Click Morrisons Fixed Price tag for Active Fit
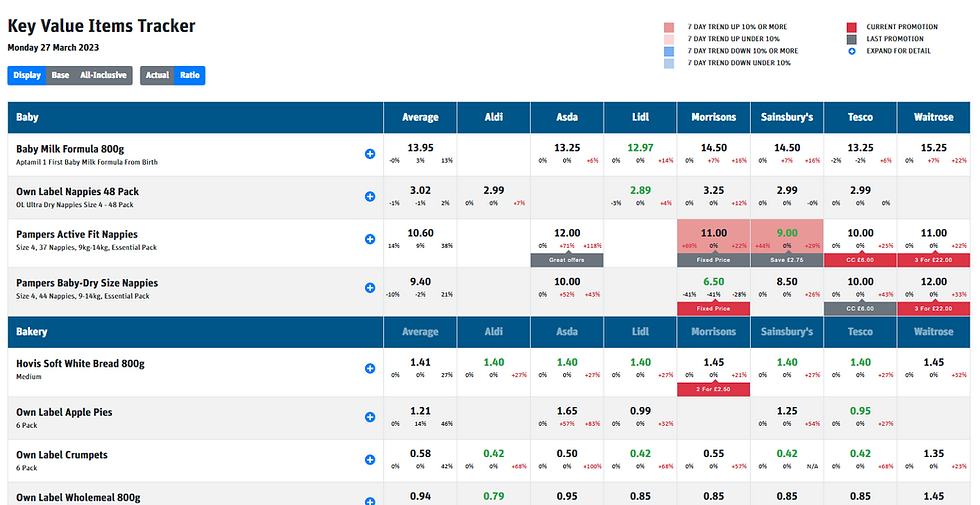The width and height of the screenshot is (980, 505). click(714, 260)
